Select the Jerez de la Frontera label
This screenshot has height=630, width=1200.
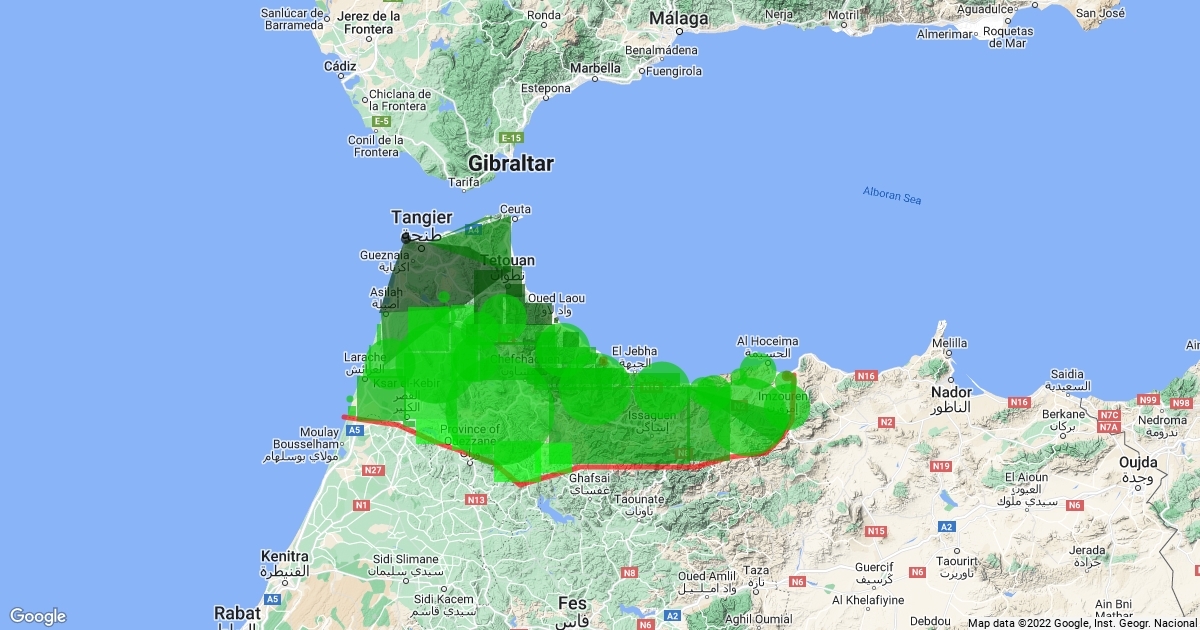click(x=367, y=22)
